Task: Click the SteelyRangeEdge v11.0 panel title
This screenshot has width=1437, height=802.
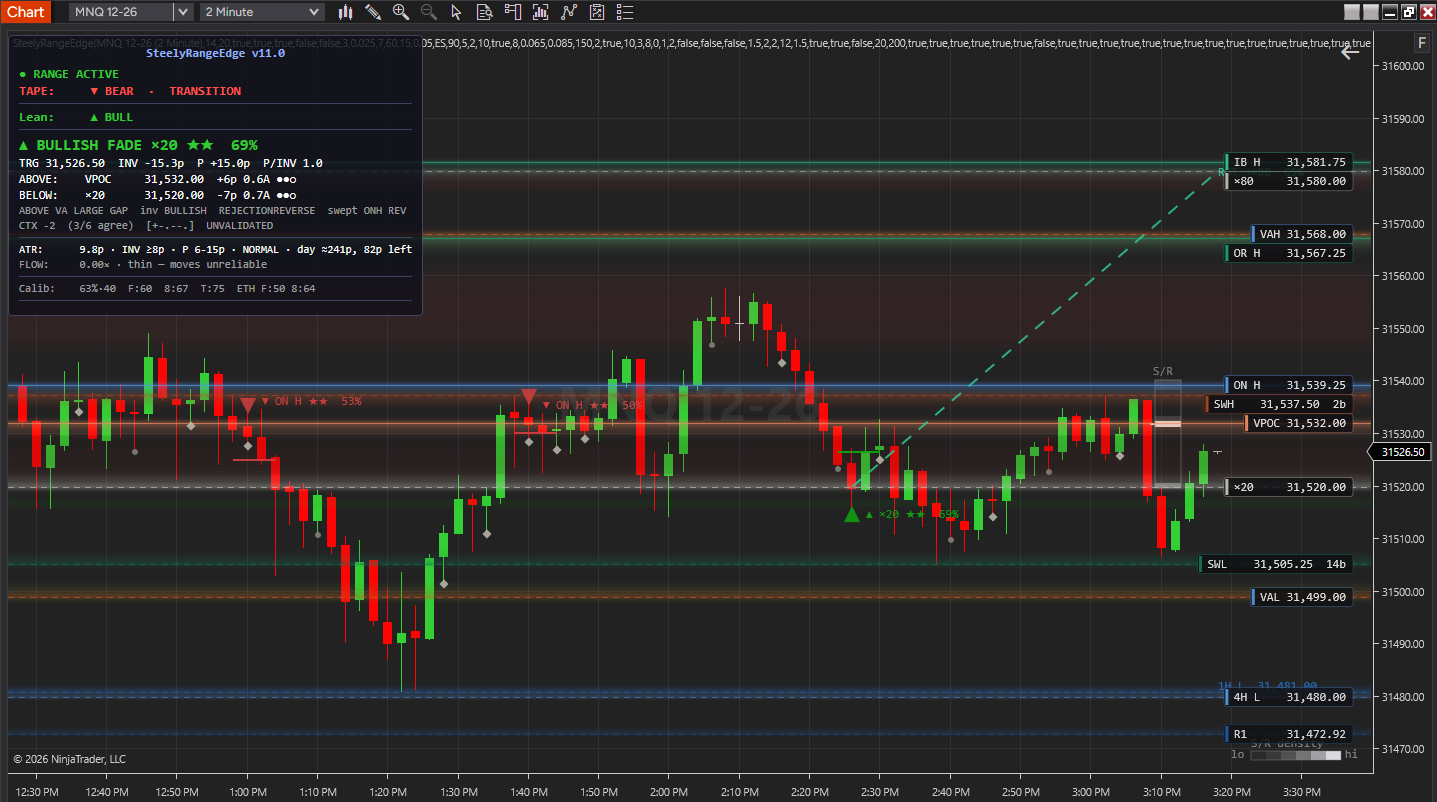Action: pyautogui.click(x=215, y=54)
